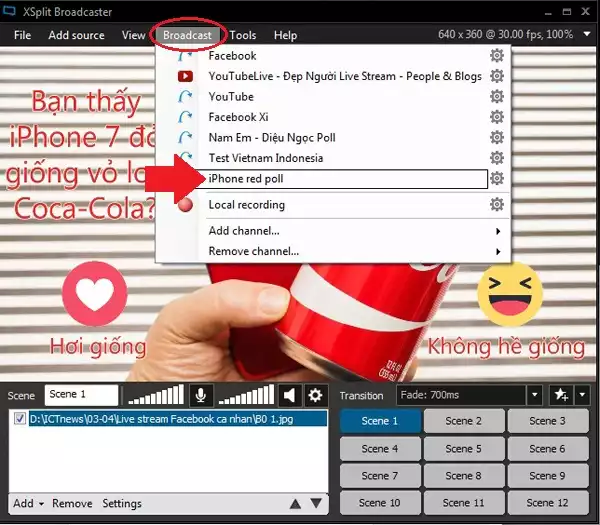Adjust speaker volume level bars
Screen dimensions: 600x525
246,395
